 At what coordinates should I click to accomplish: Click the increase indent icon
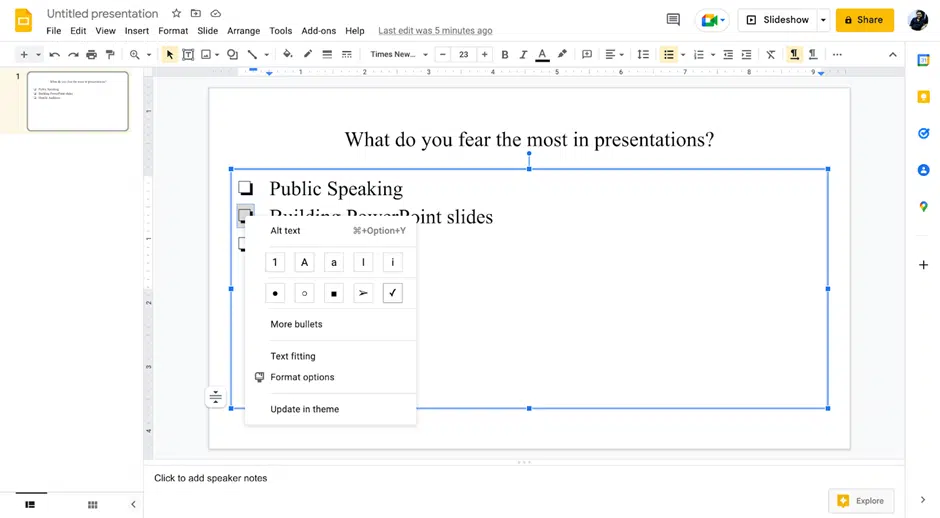click(746, 55)
